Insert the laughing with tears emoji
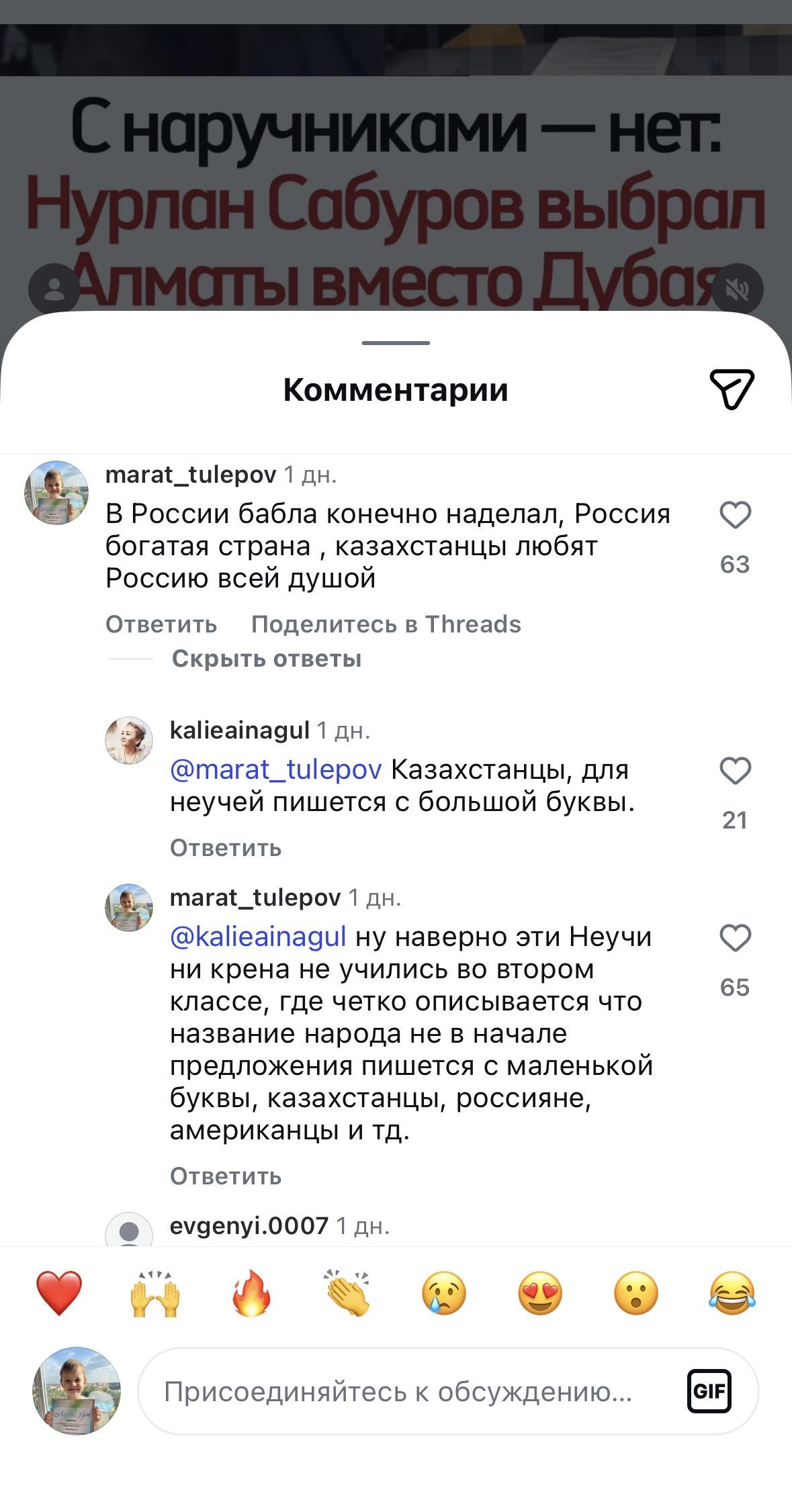This screenshot has height=1512, width=792. click(732, 1292)
